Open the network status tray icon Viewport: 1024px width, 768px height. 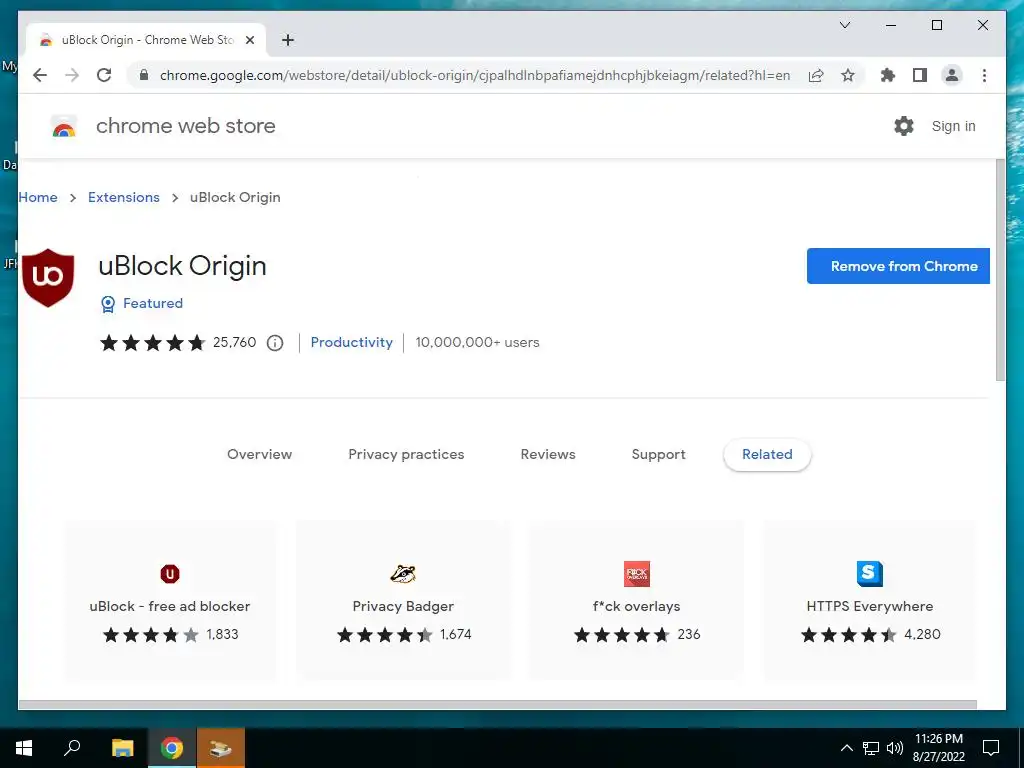pyautogui.click(x=871, y=748)
